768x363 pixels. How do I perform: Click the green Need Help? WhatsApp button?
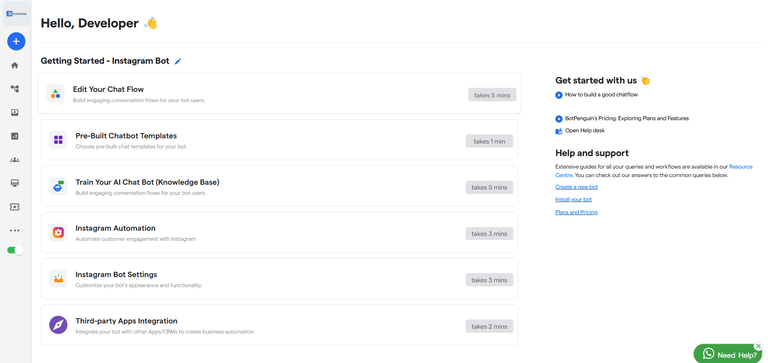728,354
